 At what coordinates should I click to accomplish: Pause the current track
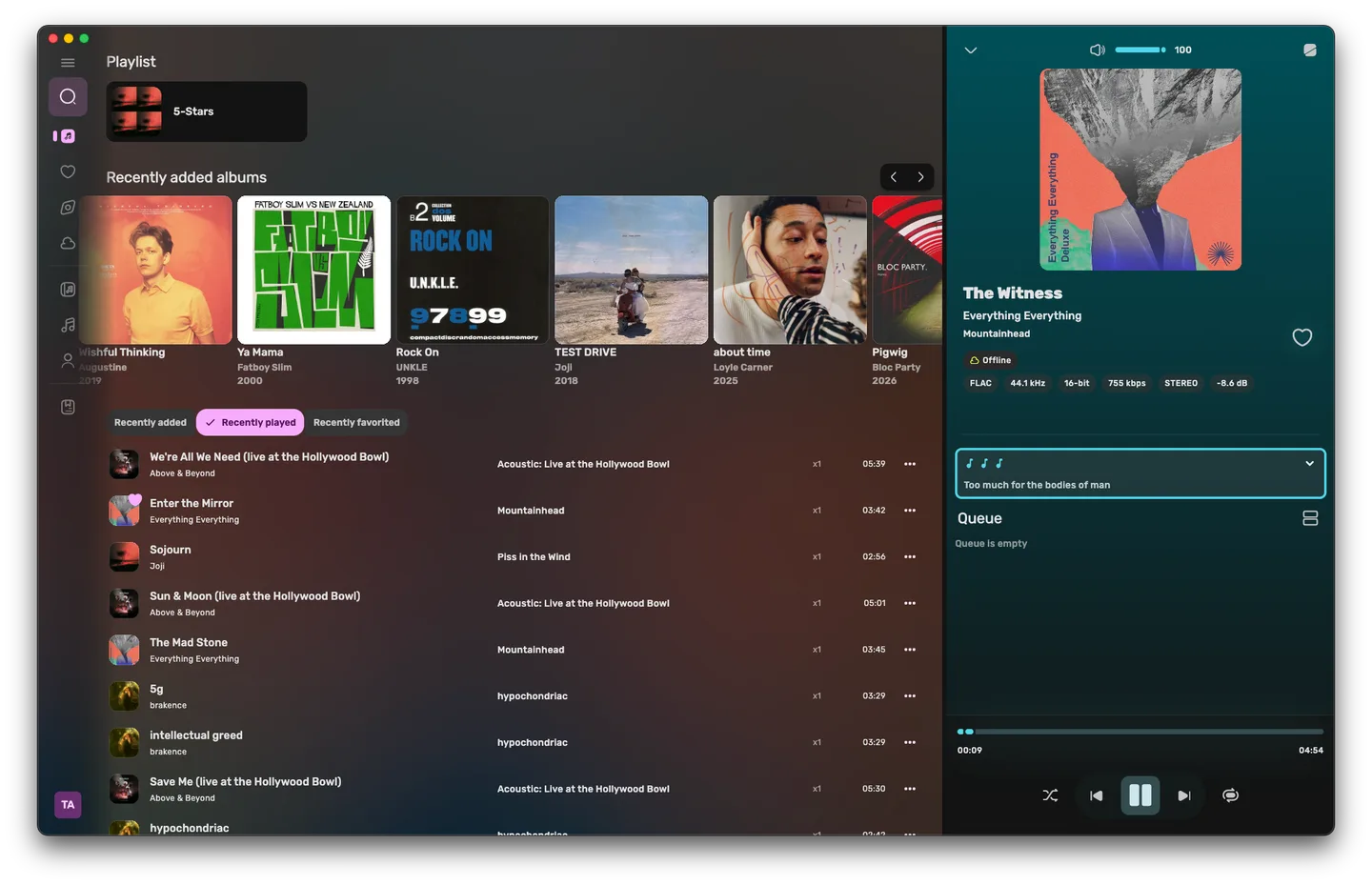pyautogui.click(x=1140, y=795)
